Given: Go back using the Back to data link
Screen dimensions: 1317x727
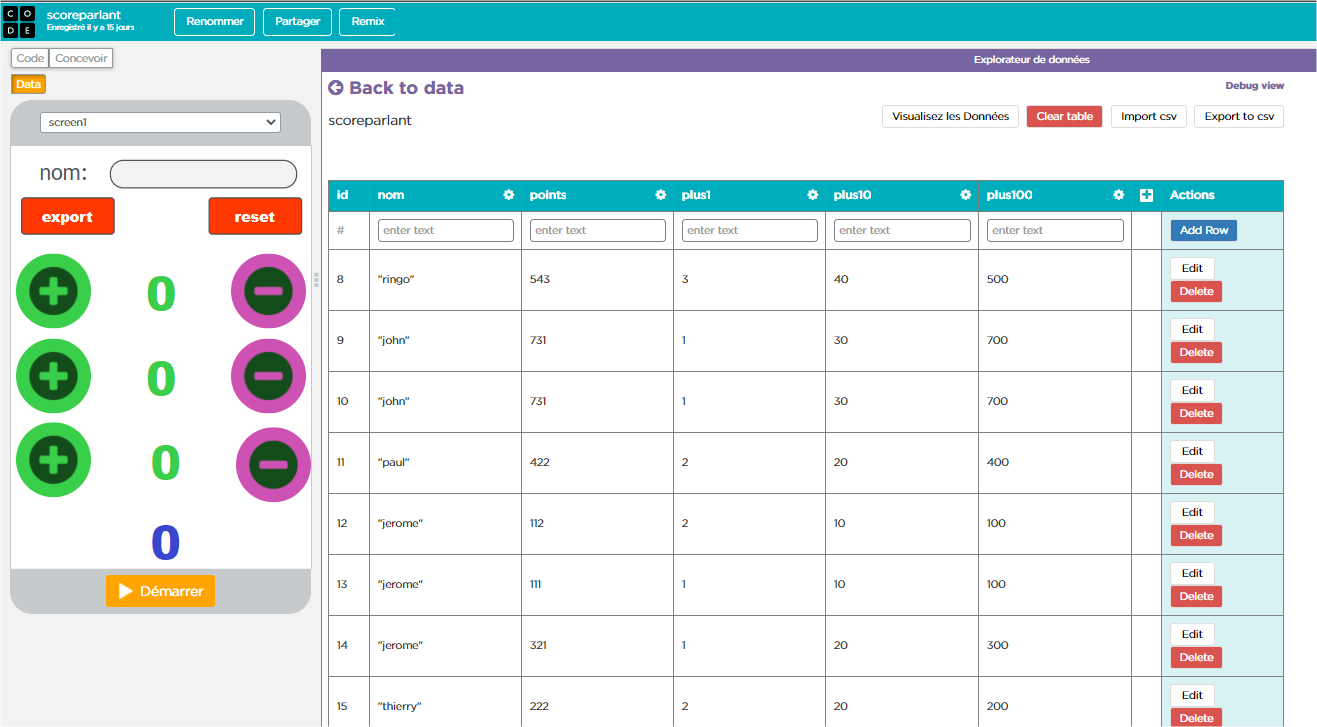Looking at the screenshot, I should [x=396, y=88].
